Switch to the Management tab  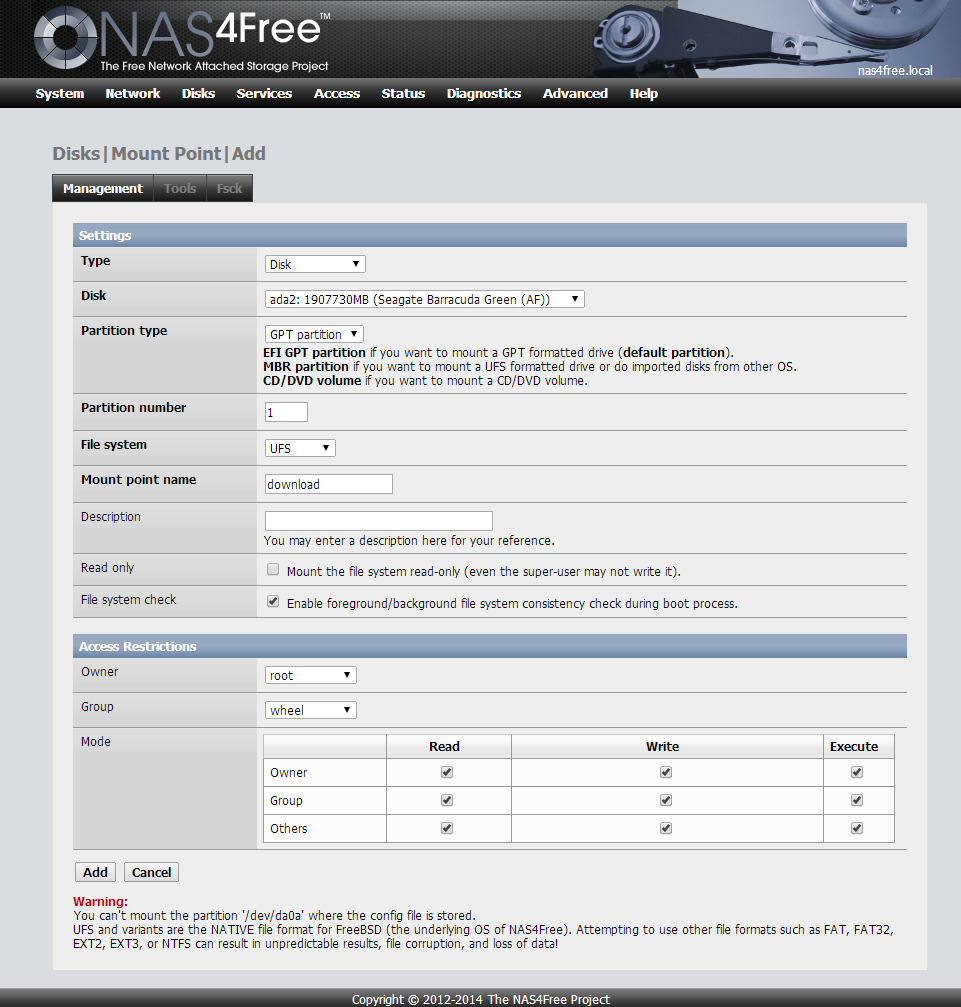103,188
